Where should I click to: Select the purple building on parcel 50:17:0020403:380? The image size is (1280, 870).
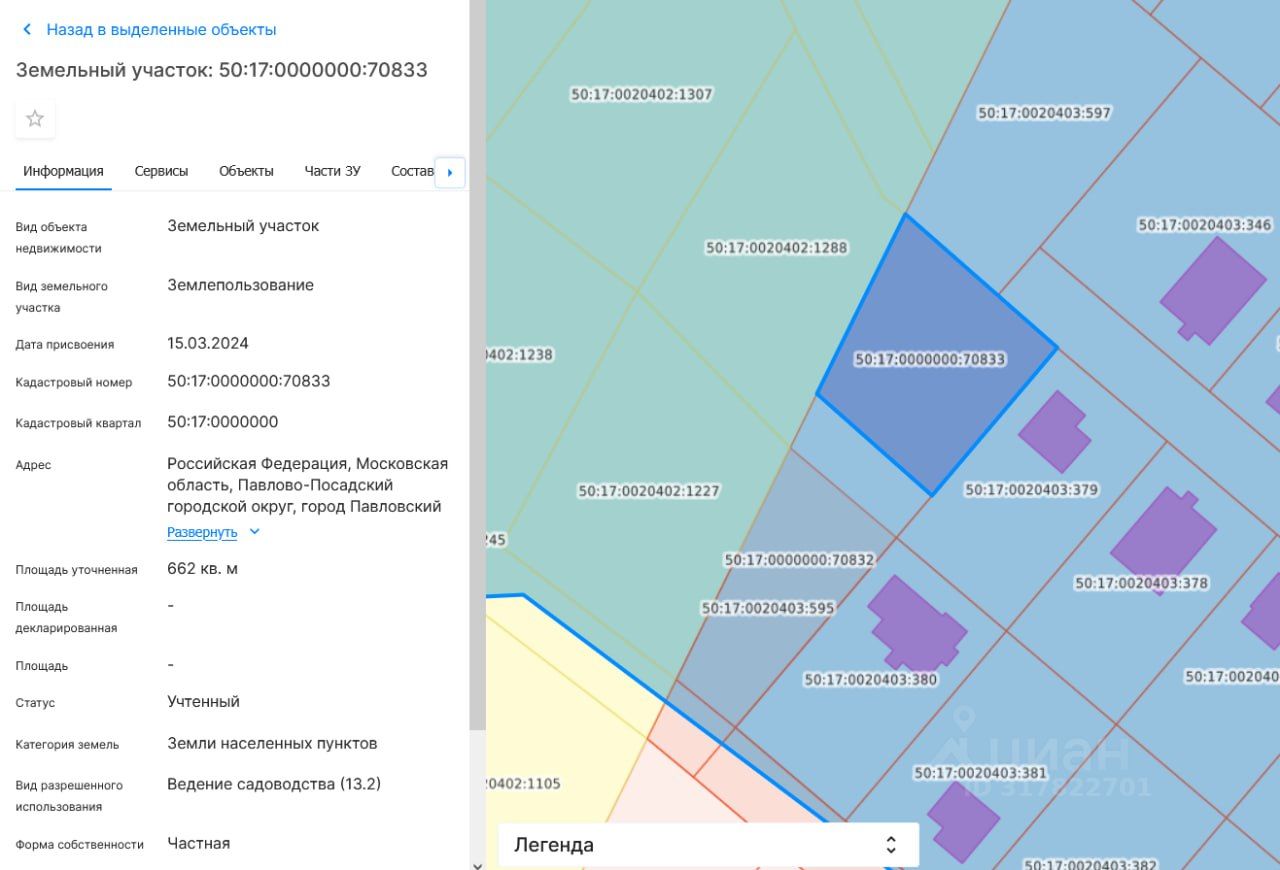(916, 624)
